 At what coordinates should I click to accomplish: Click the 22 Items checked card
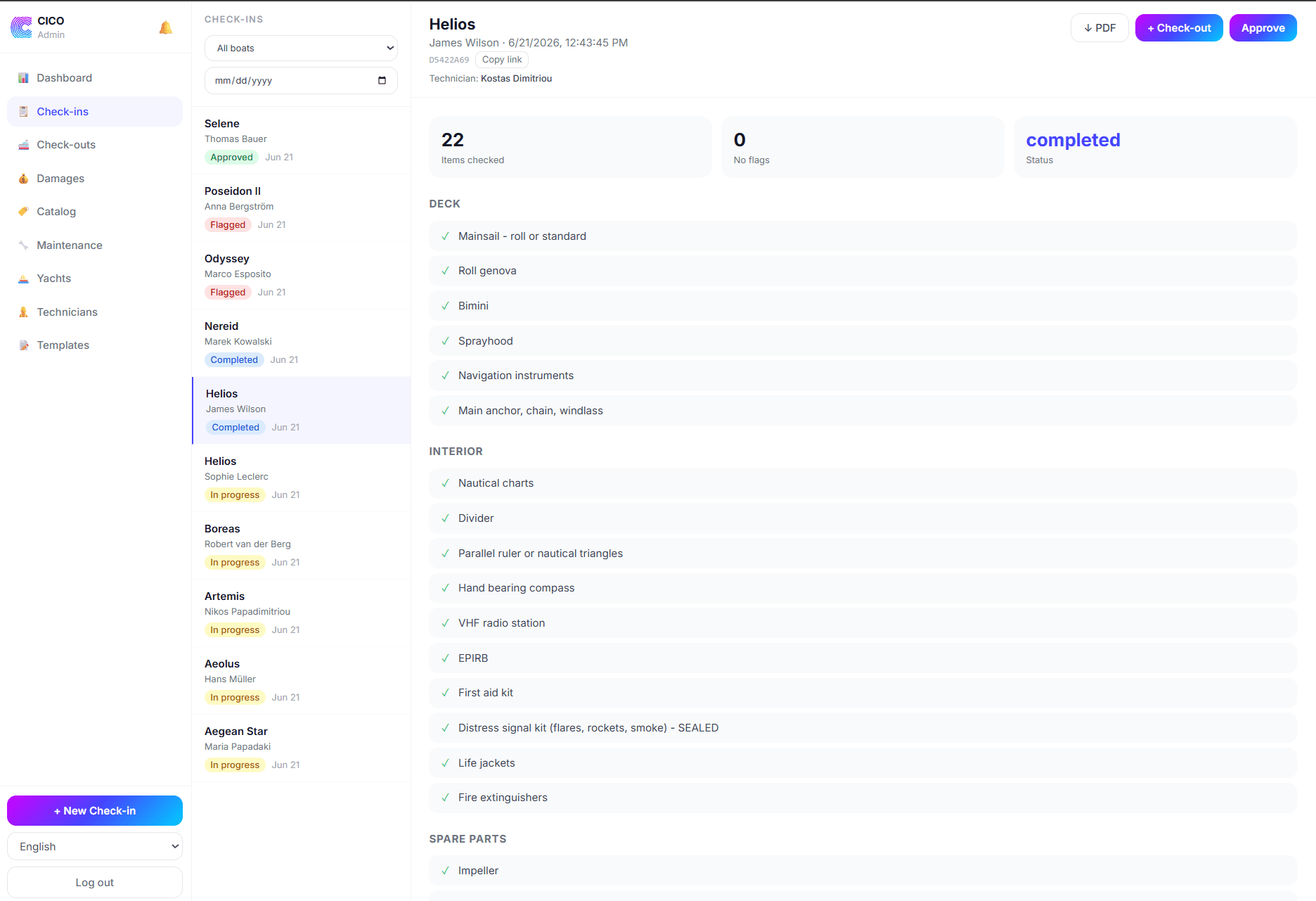point(570,148)
